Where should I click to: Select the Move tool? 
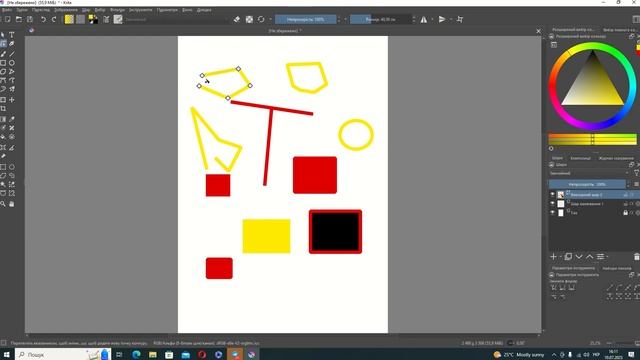point(12,100)
